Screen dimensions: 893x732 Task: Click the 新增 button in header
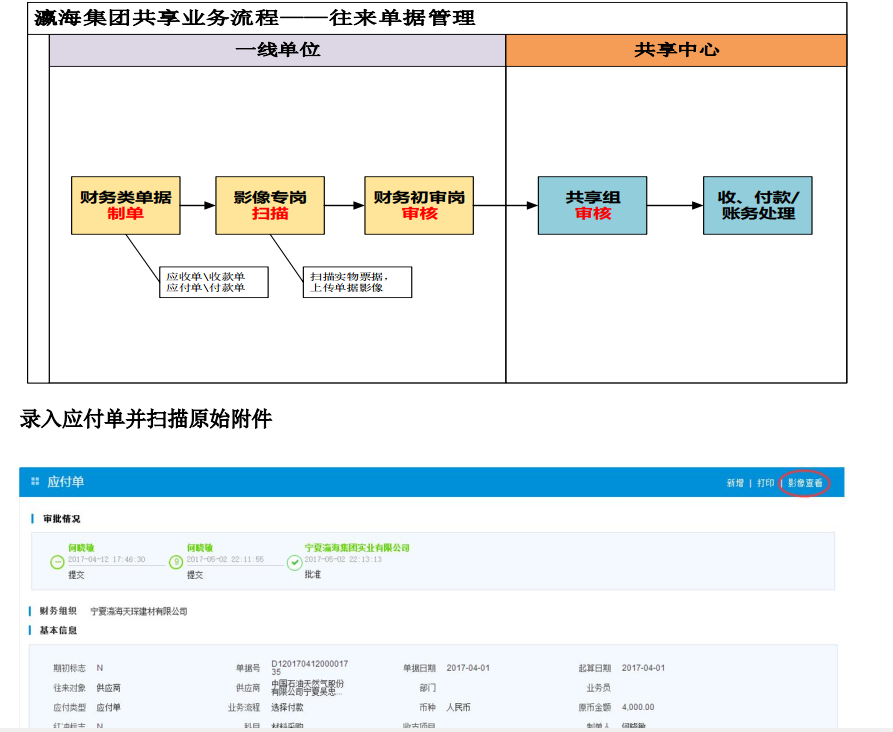735,483
